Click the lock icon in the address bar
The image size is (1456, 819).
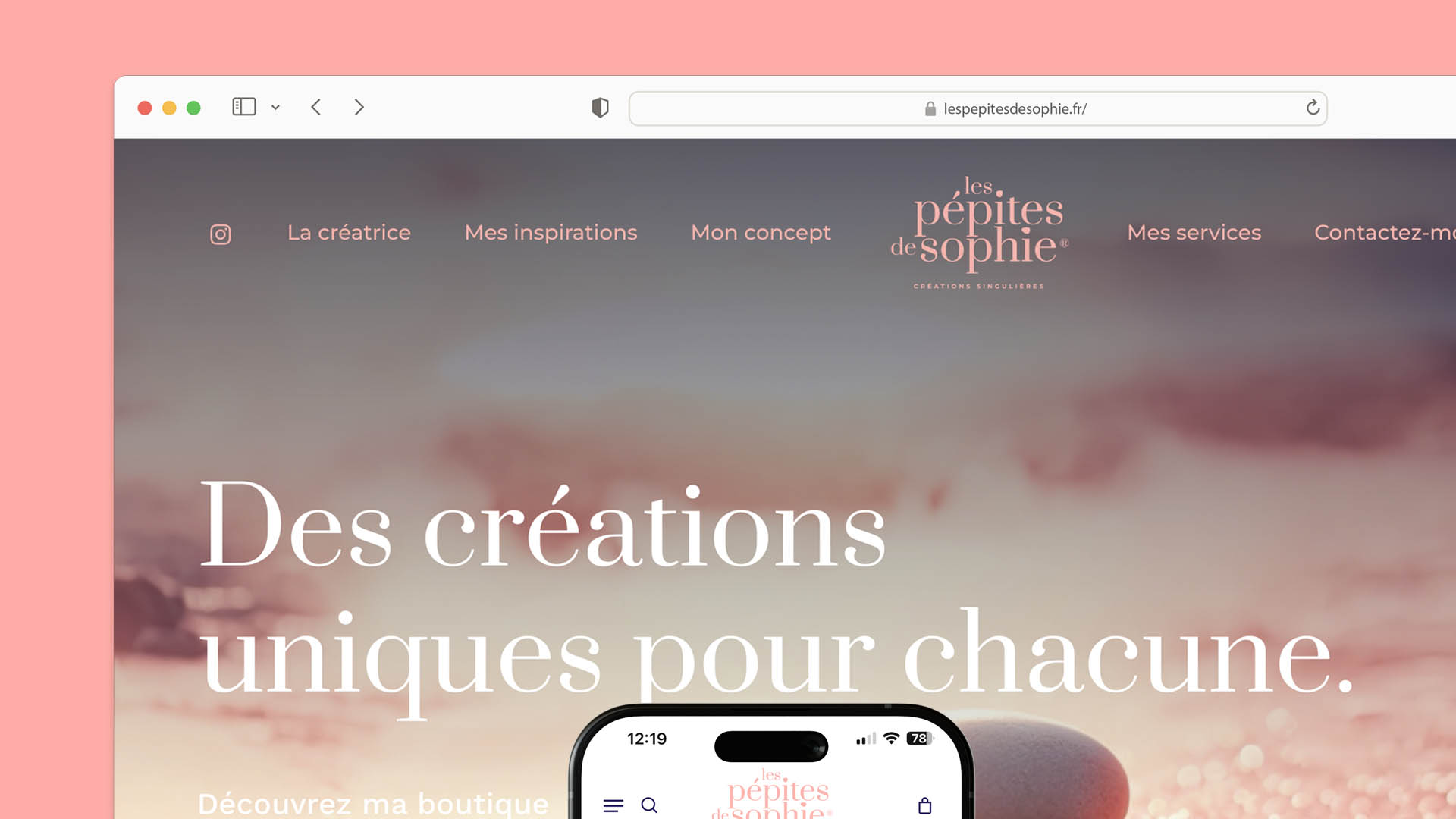[x=930, y=108]
